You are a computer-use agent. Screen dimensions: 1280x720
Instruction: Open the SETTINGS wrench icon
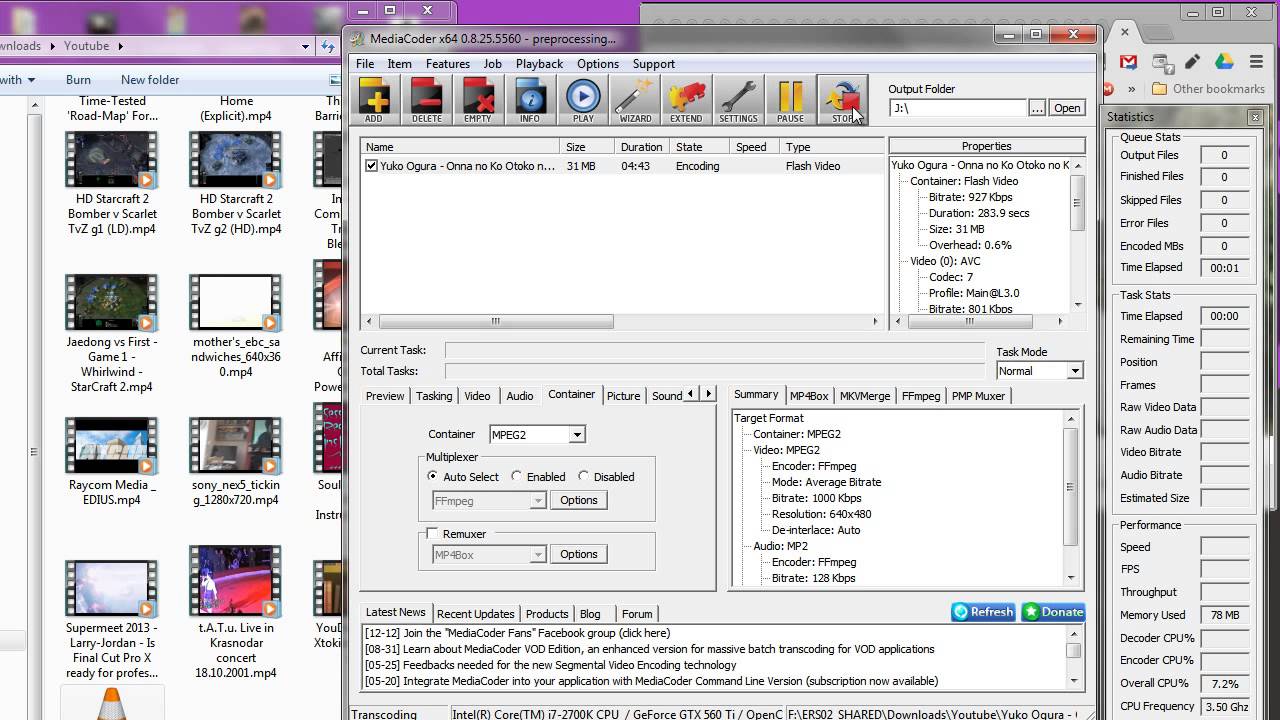tap(738, 100)
